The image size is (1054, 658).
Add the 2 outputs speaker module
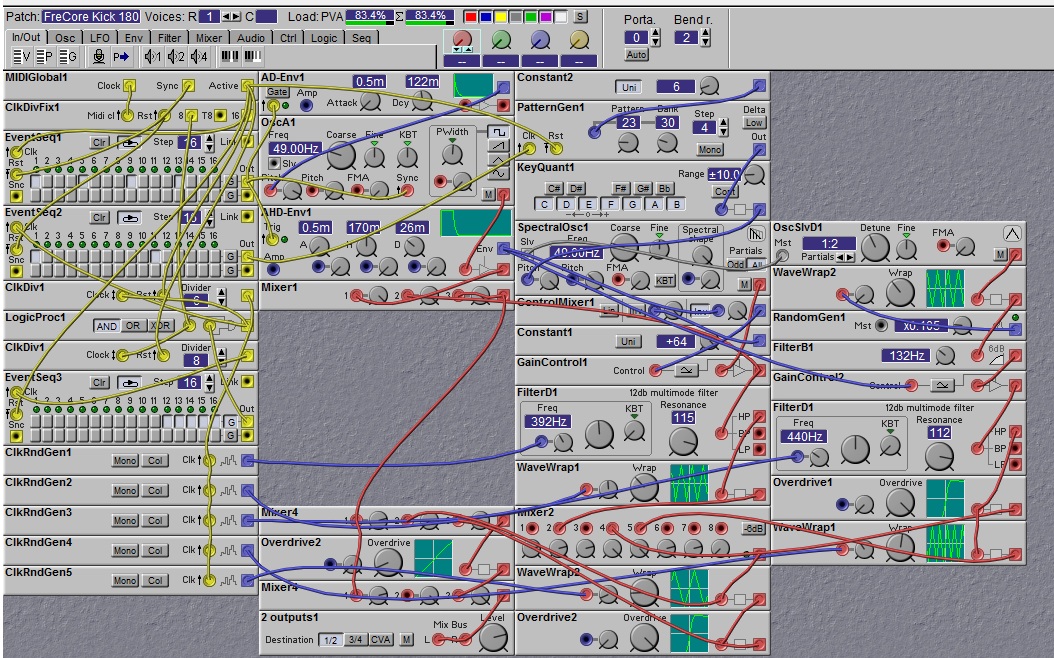(x=176, y=56)
